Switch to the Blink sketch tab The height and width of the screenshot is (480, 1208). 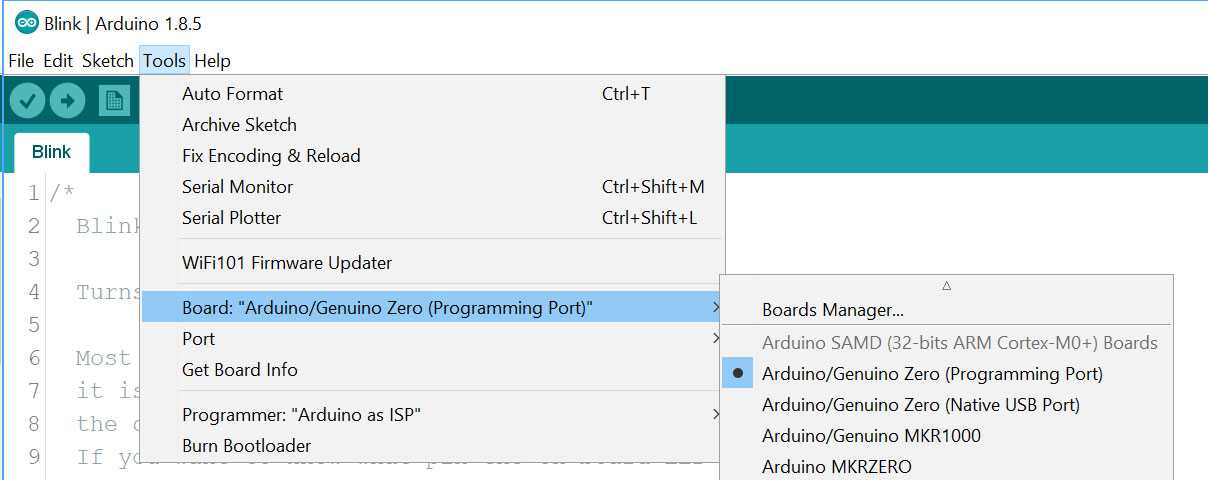(51, 152)
